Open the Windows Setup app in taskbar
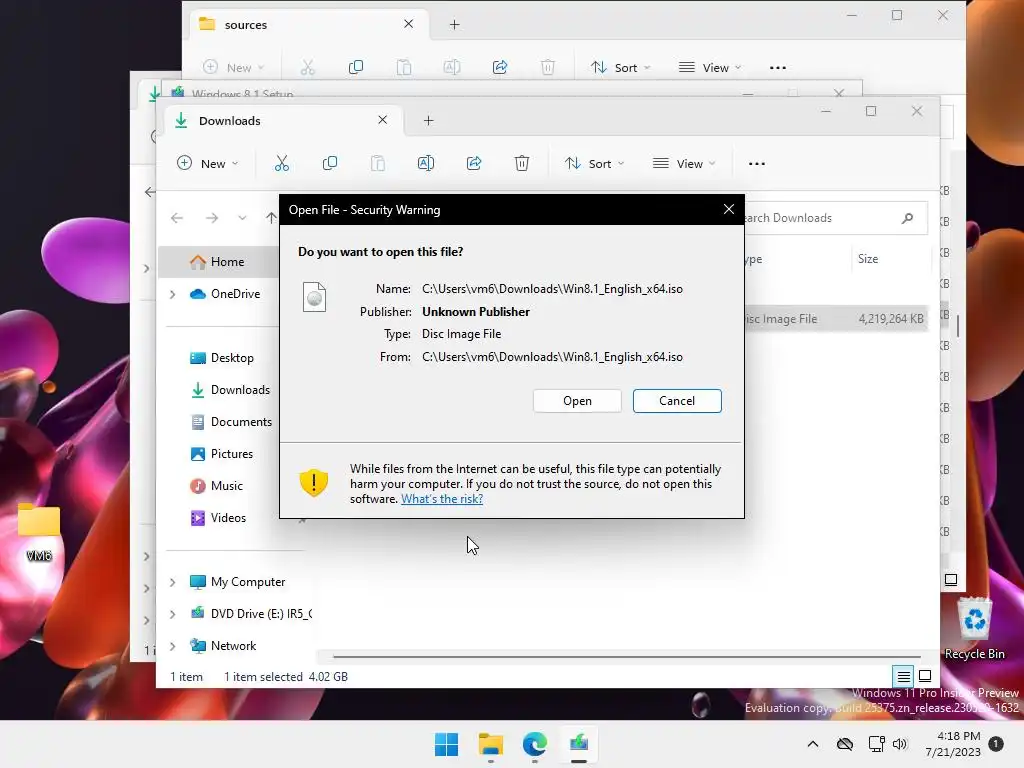Screen dimensions: 1024x768 (579, 744)
